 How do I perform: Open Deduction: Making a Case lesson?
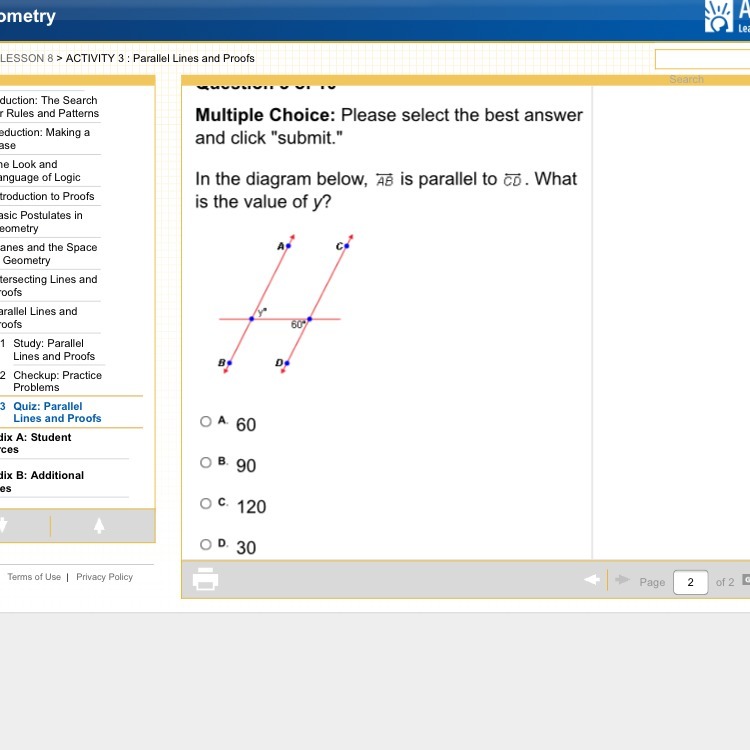(x=45, y=139)
